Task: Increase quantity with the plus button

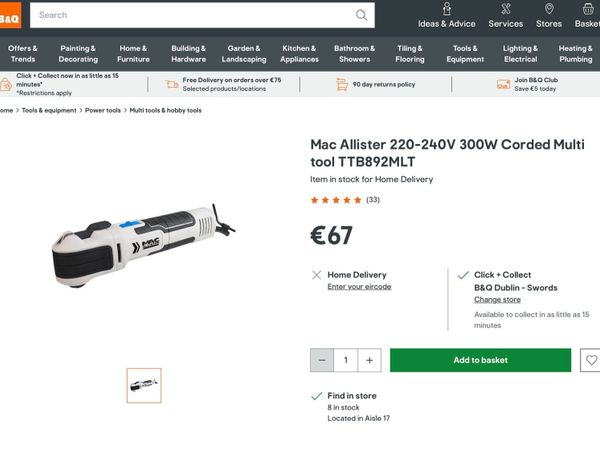Action: click(369, 360)
